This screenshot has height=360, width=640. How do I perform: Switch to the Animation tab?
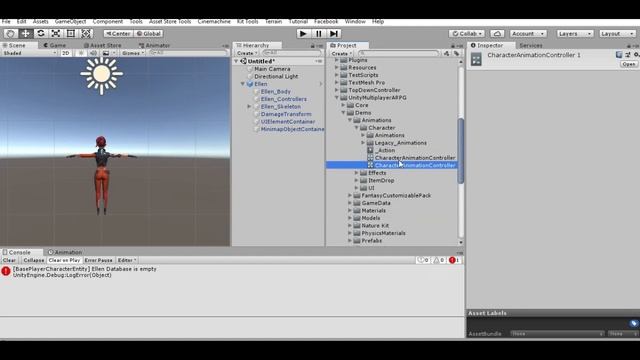65,252
